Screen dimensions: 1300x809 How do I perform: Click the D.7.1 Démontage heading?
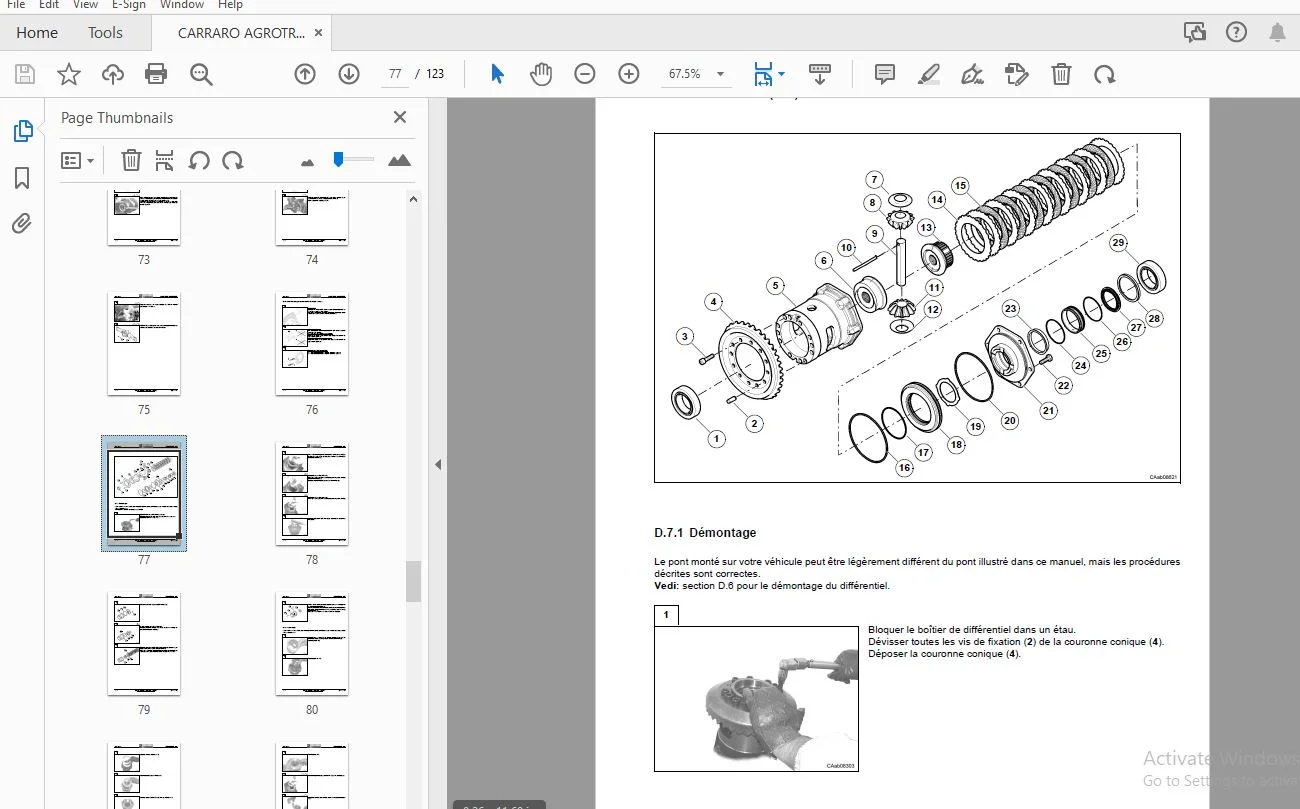[705, 533]
